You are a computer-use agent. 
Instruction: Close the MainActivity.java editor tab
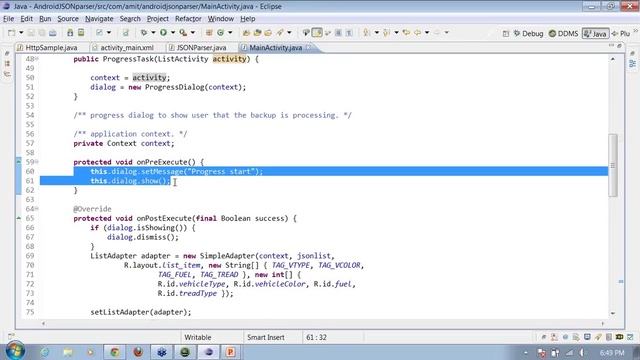(309, 48)
